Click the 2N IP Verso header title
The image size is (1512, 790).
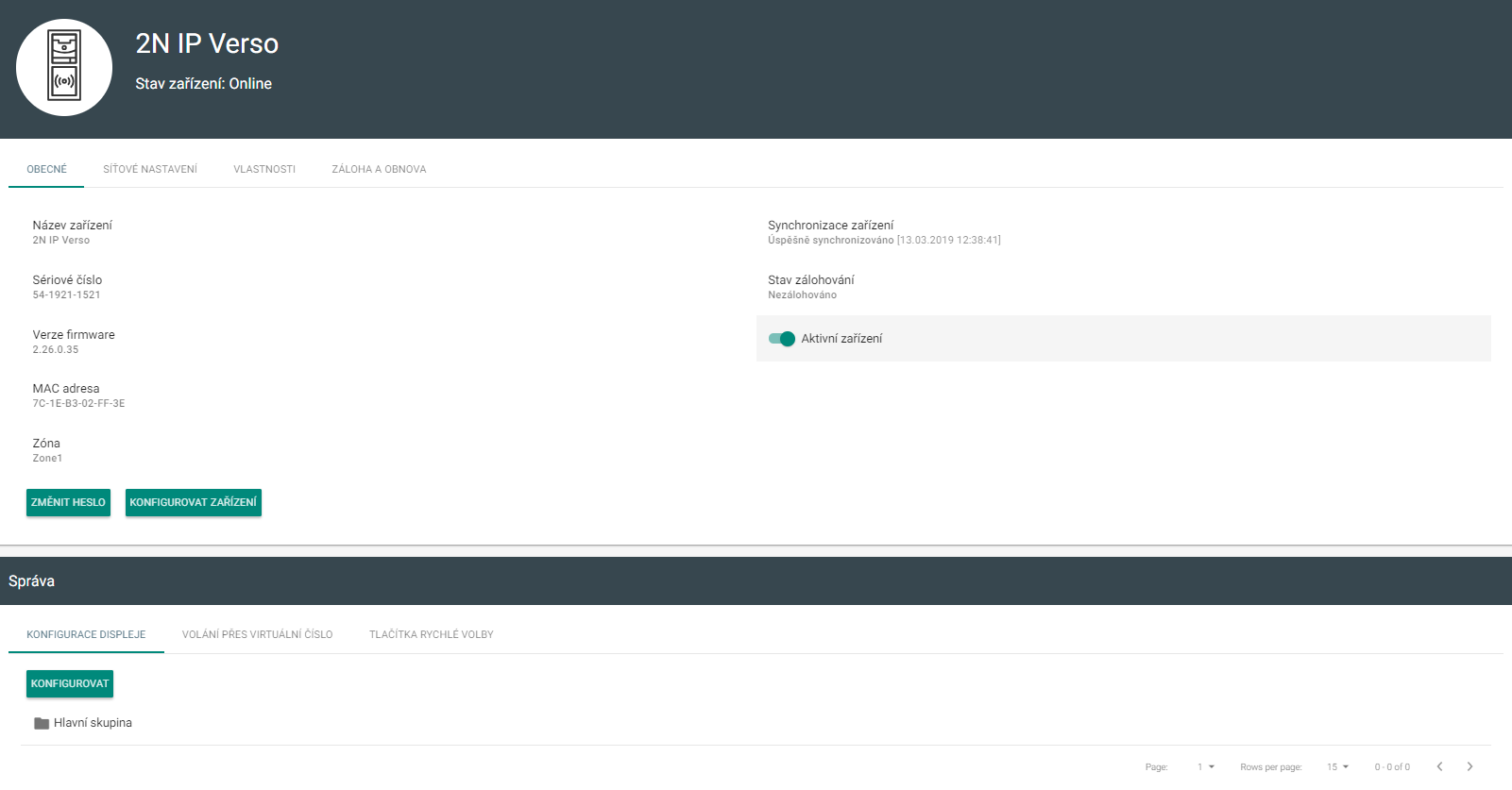[207, 43]
